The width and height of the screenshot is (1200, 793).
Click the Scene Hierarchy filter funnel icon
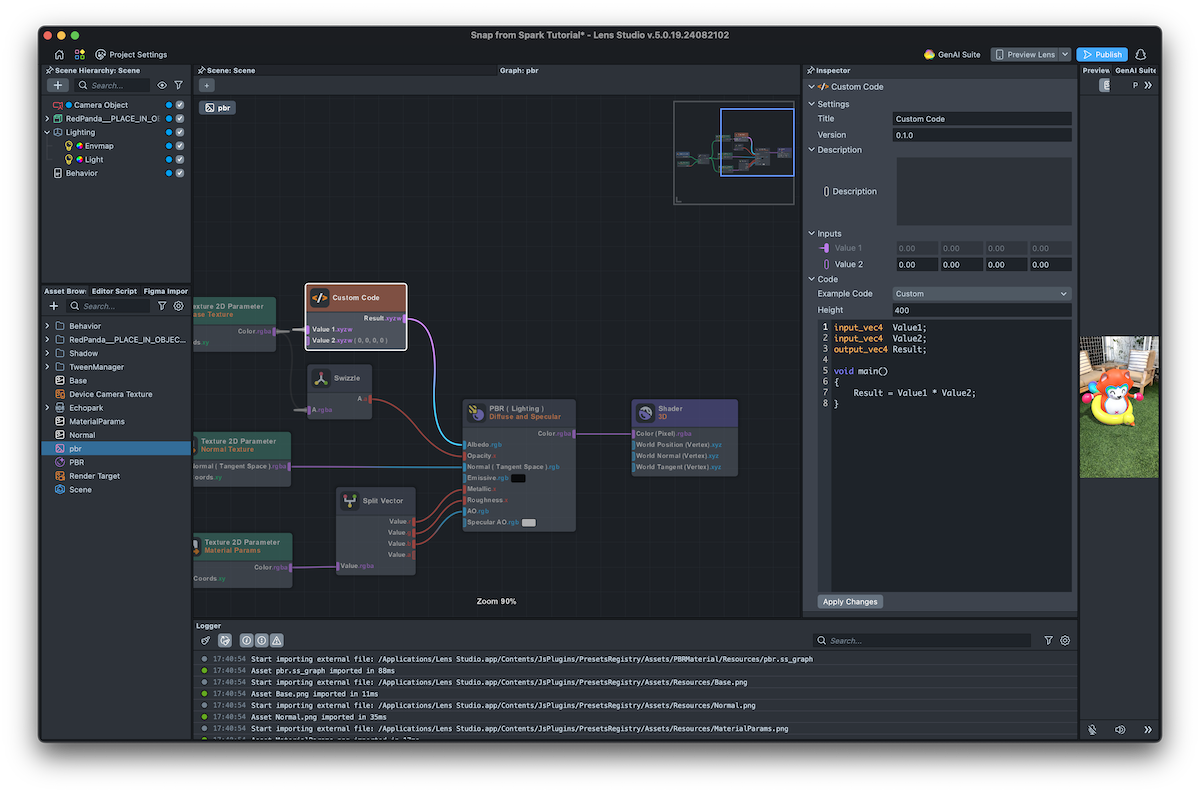pyautogui.click(x=178, y=86)
